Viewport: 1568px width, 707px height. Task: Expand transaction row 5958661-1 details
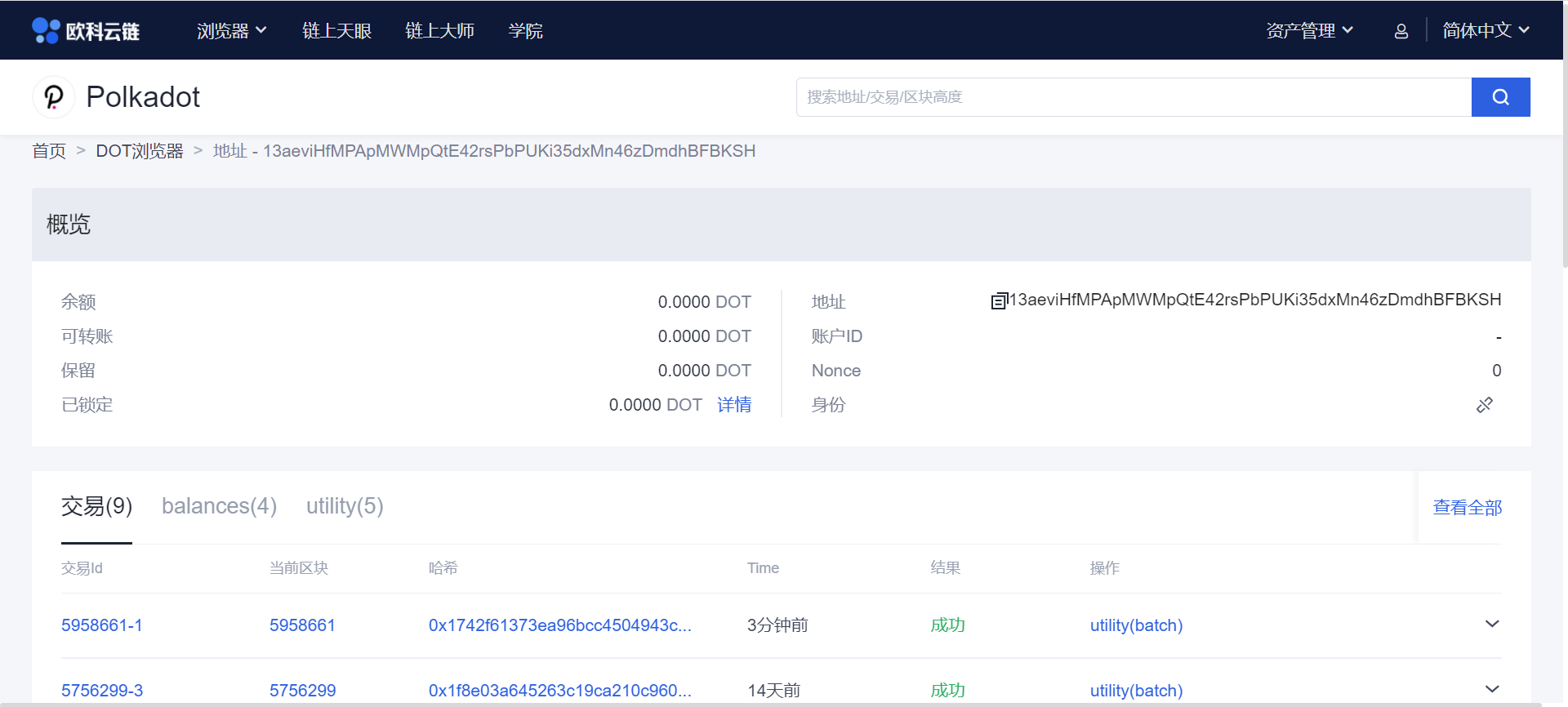pos(1492,624)
